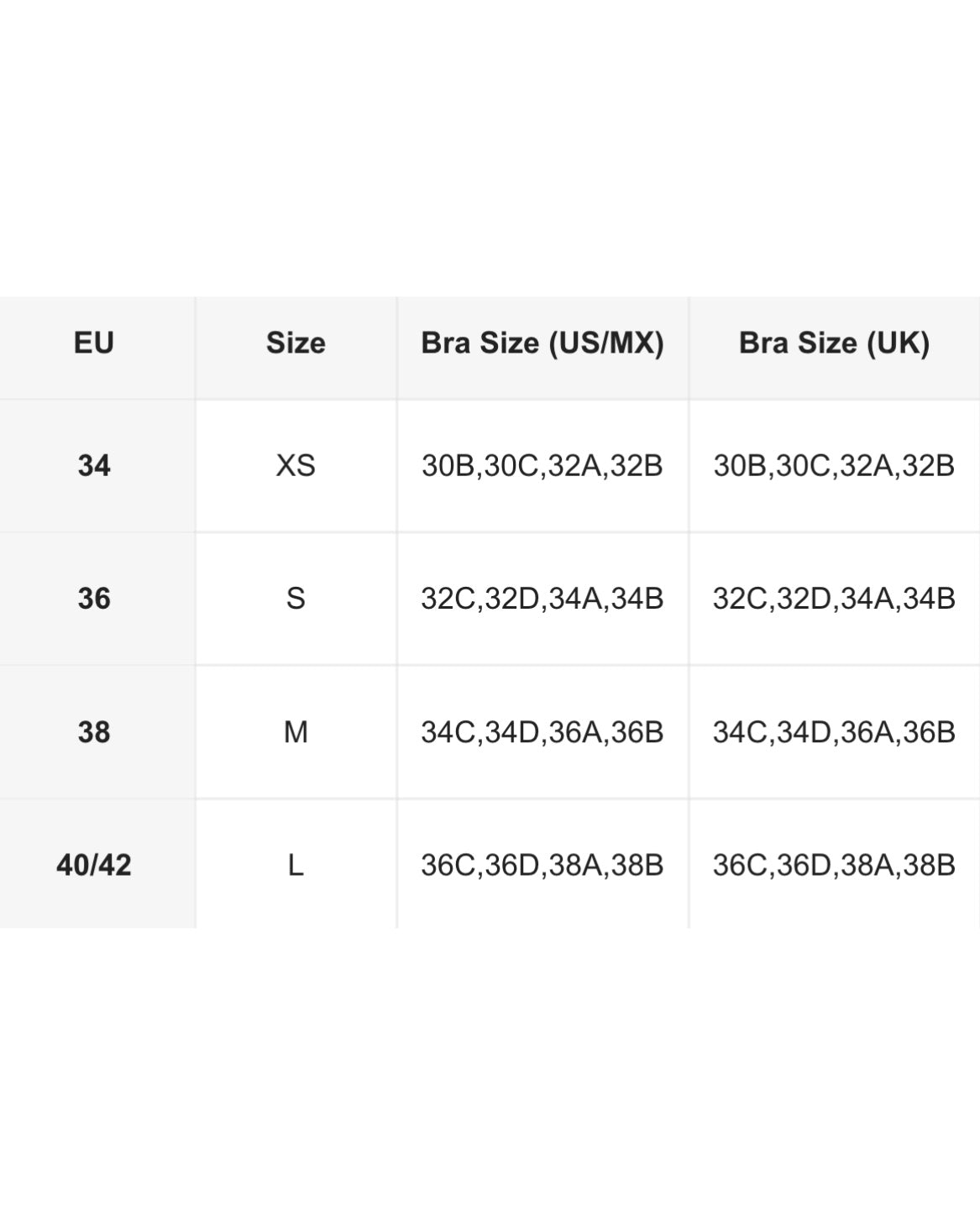Click the EU 36 cell
This screenshot has height=1225, width=980.
coord(94,599)
